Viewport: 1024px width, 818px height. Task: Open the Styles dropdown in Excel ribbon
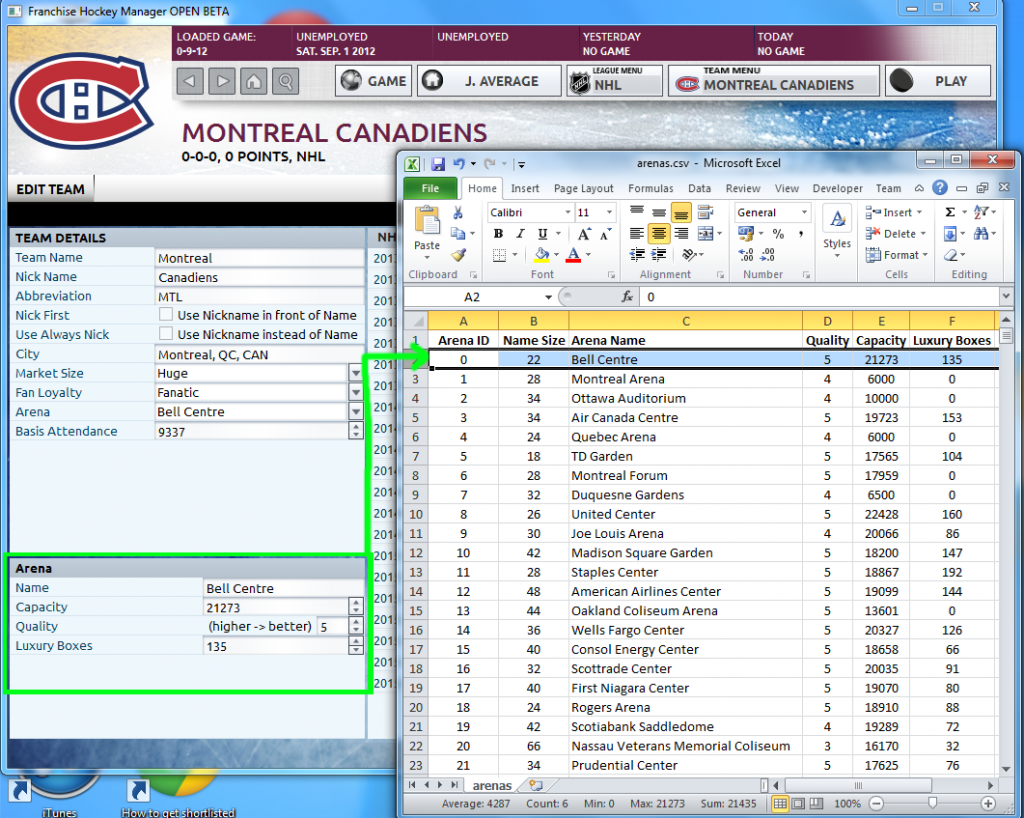coord(837,232)
